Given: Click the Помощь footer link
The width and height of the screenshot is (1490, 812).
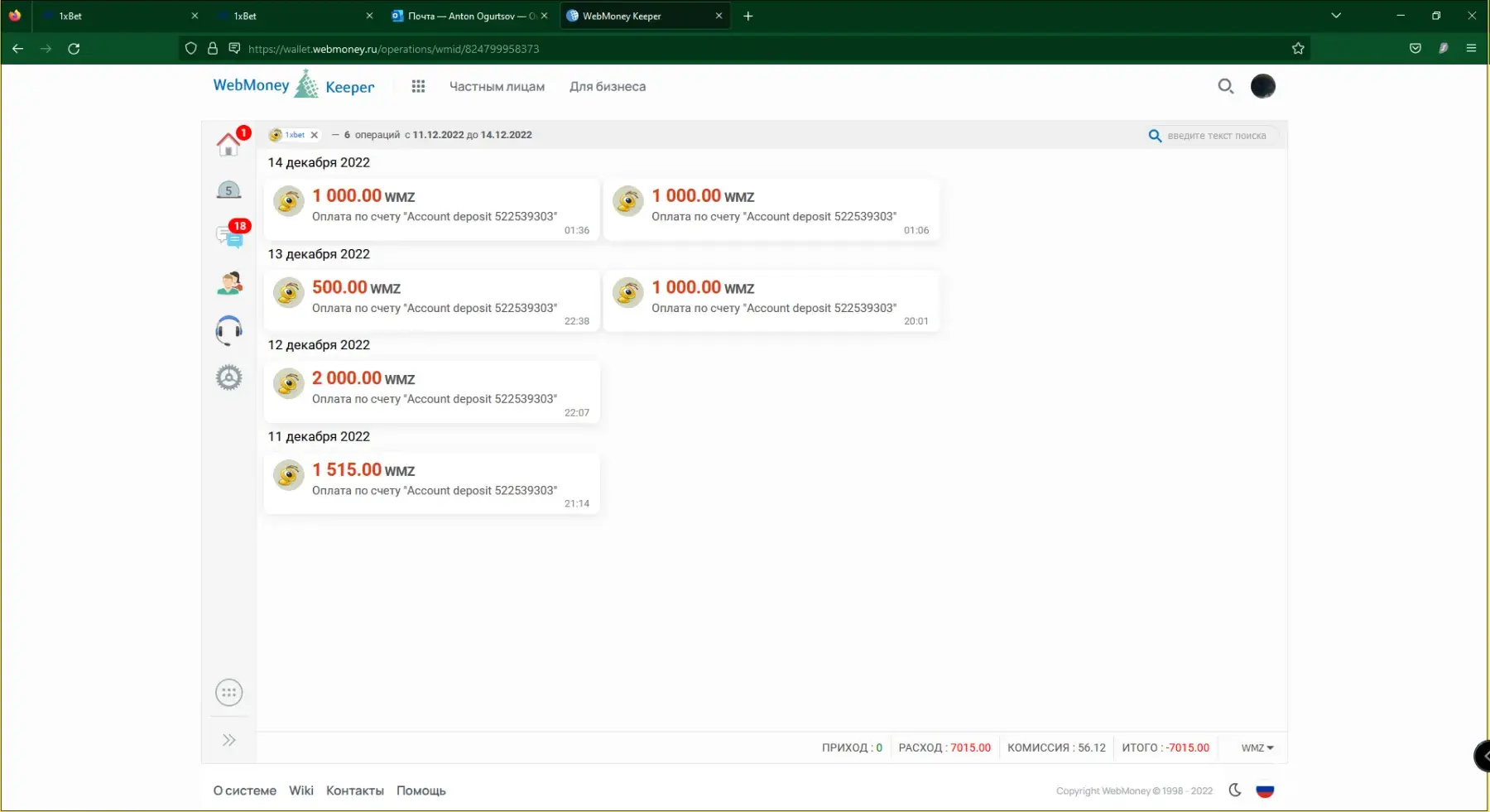Looking at the screenshot, I should pyautogui.click(x=421, y=790).
